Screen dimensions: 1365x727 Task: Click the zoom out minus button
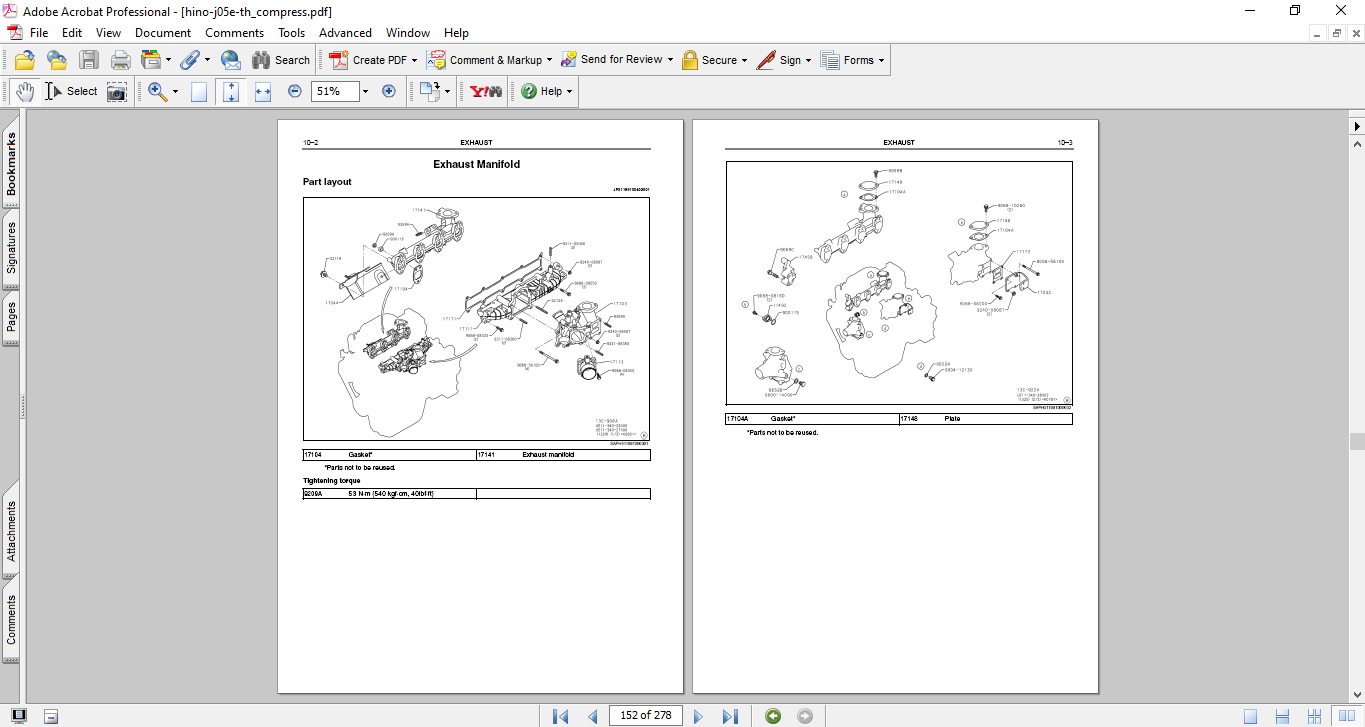click(x=295, y=91)
